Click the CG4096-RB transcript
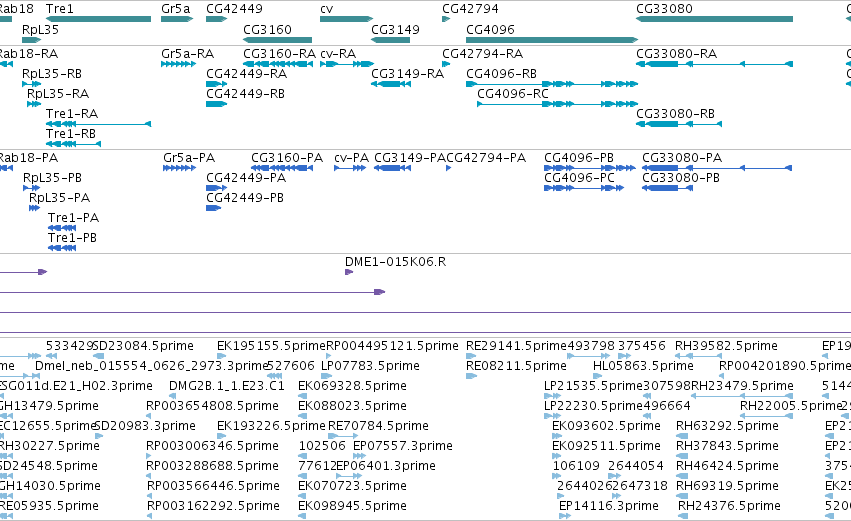851x521 pixels. [x=552, y=84]
